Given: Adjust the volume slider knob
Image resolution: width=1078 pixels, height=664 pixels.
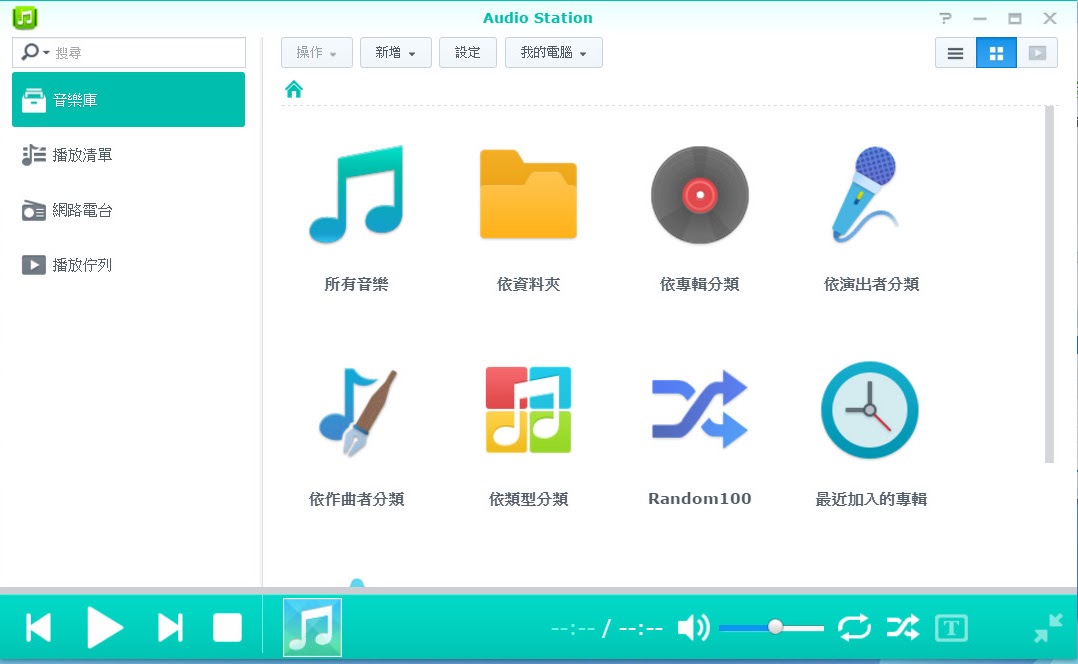Looking at the screenshot, I should point(775,627).
